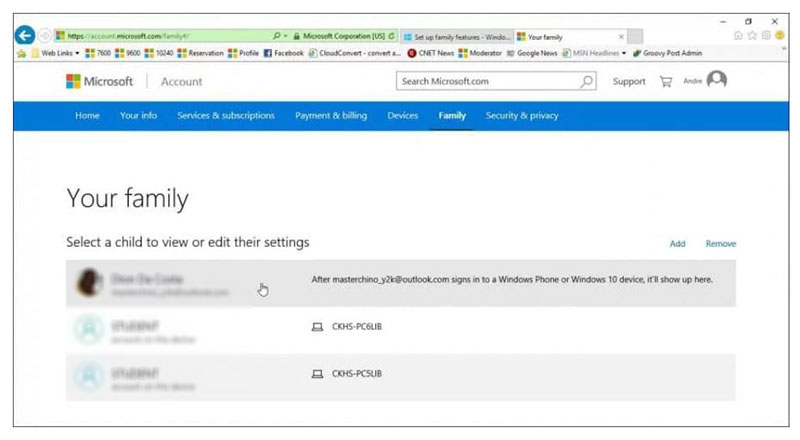Viewport: 800px width, 440px height.
Task: Open the CloudConvert bookmark
Action: point(355,53)
